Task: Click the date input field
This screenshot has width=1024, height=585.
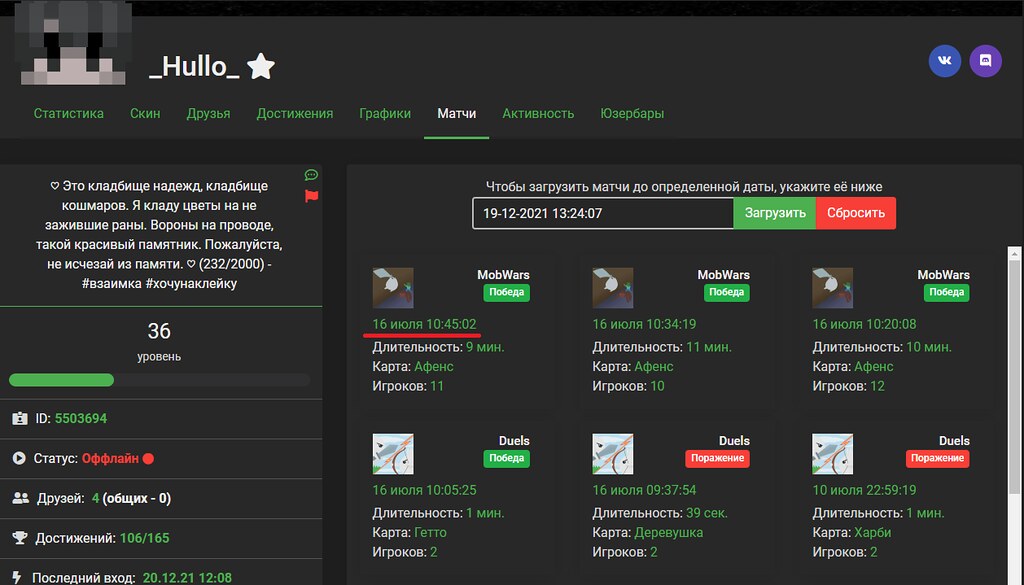Action: click(x=603, y=213)
